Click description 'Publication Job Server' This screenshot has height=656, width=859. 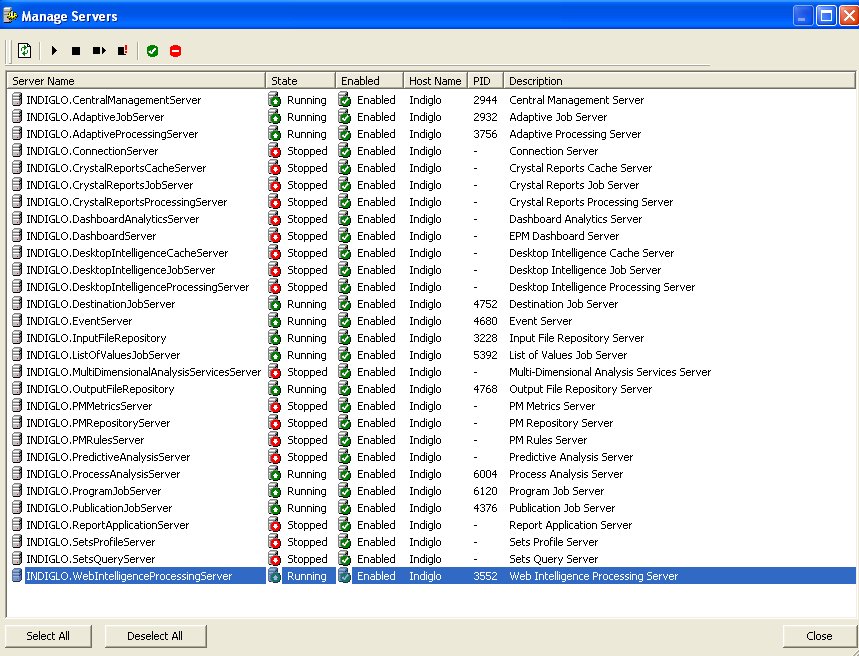(x=562, y=507)
